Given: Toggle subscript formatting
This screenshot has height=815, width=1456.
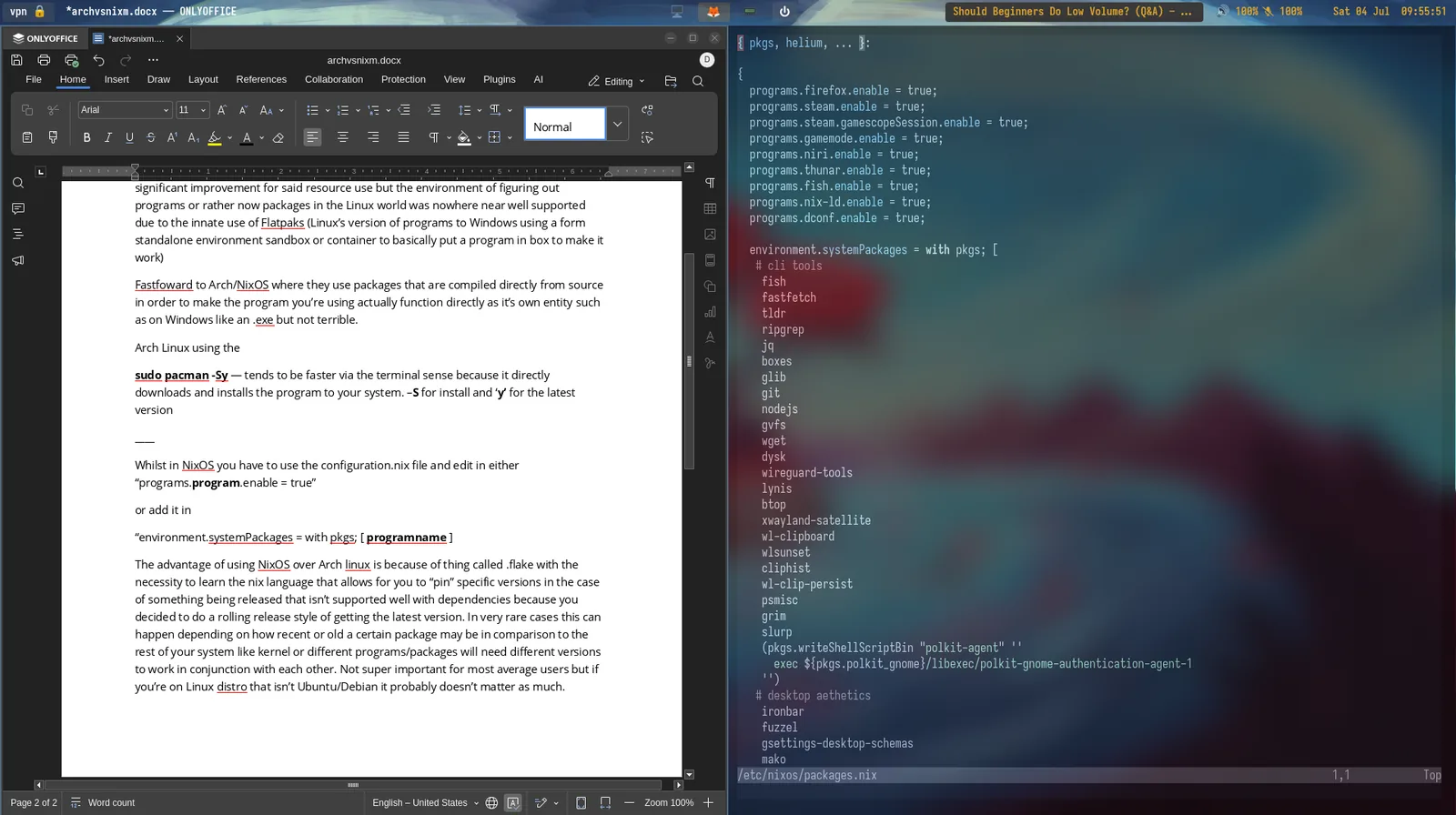Looking at the screenshot, I should [193, 137].
